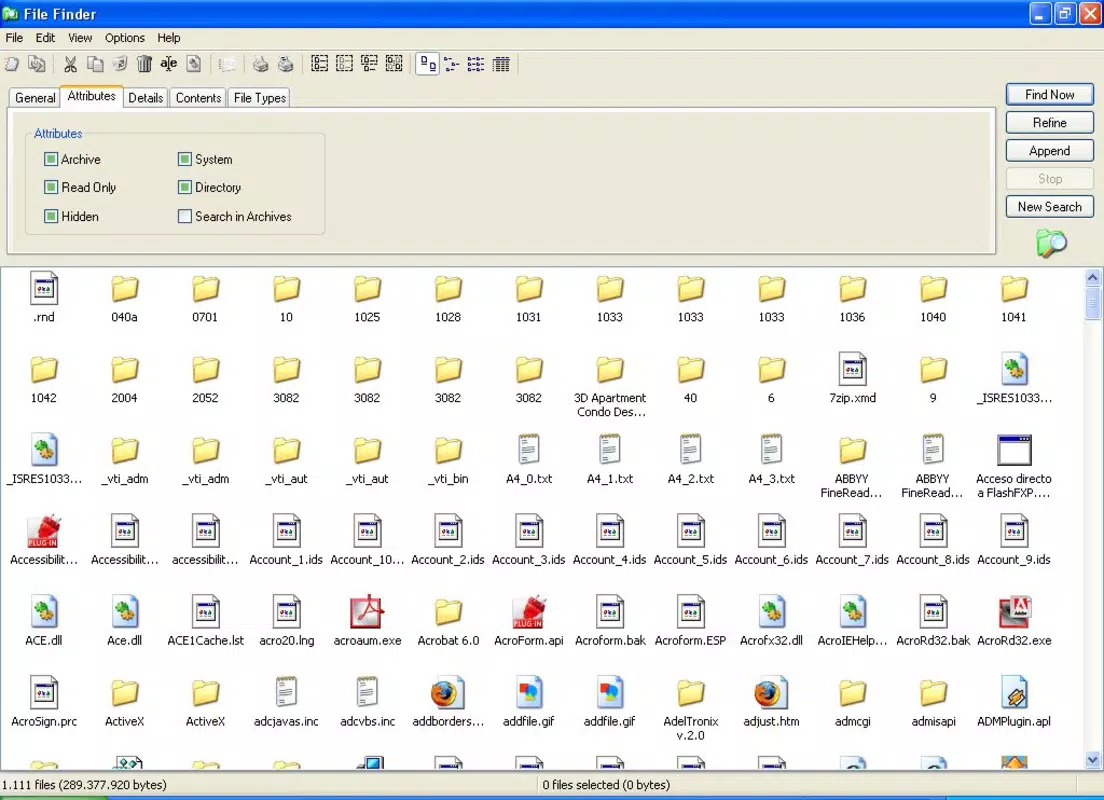Screen dimensions: 1104x800
Task: Open the Edit menu
Action: click(45, 38)
